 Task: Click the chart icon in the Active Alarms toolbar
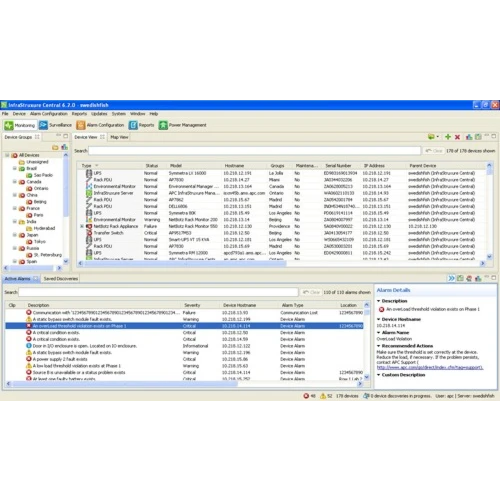(478, 278)
